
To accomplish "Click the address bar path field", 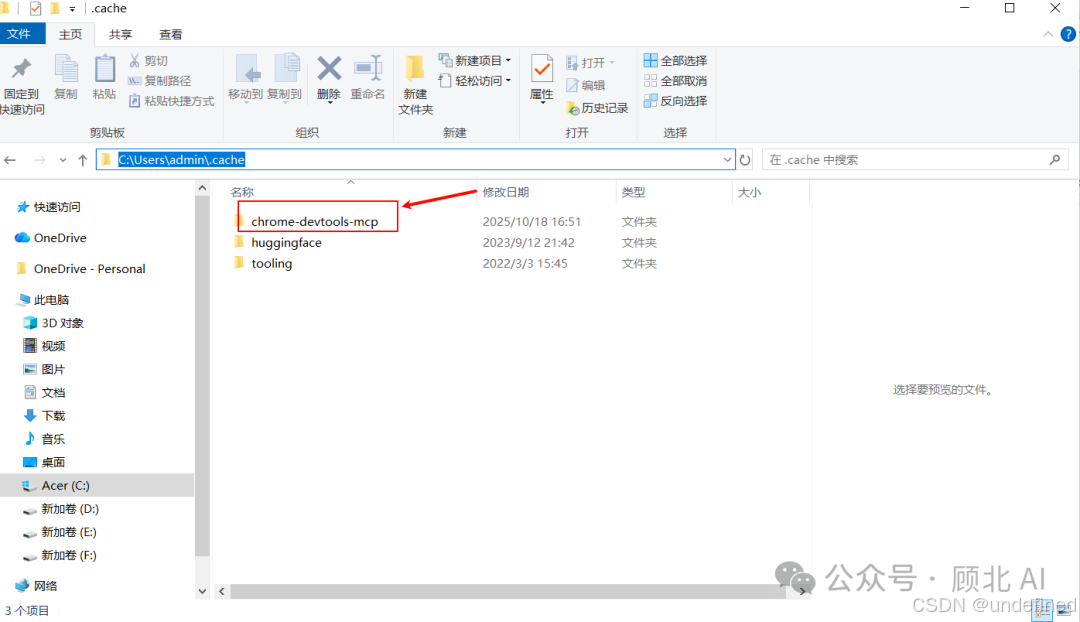I will [x=415, y=160].
